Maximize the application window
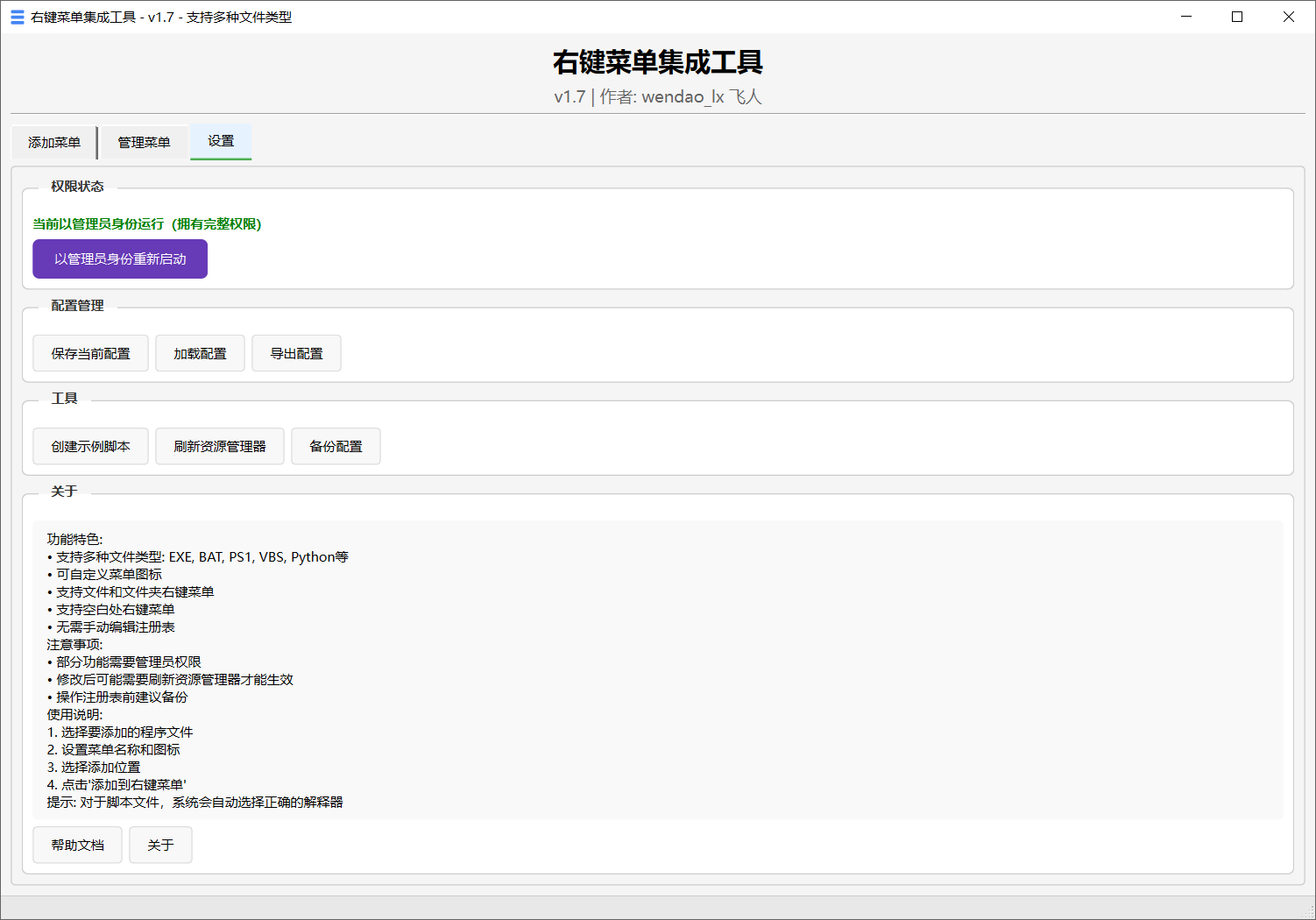 click(1237, 17)
